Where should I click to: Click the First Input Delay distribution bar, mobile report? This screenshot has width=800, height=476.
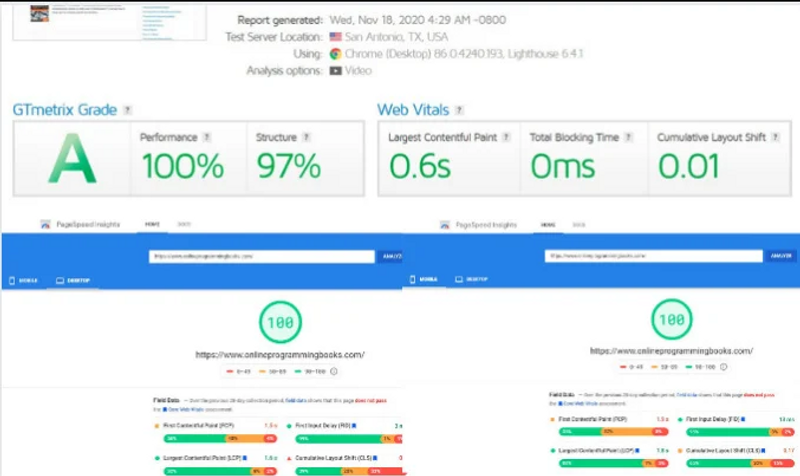[740, 432]
